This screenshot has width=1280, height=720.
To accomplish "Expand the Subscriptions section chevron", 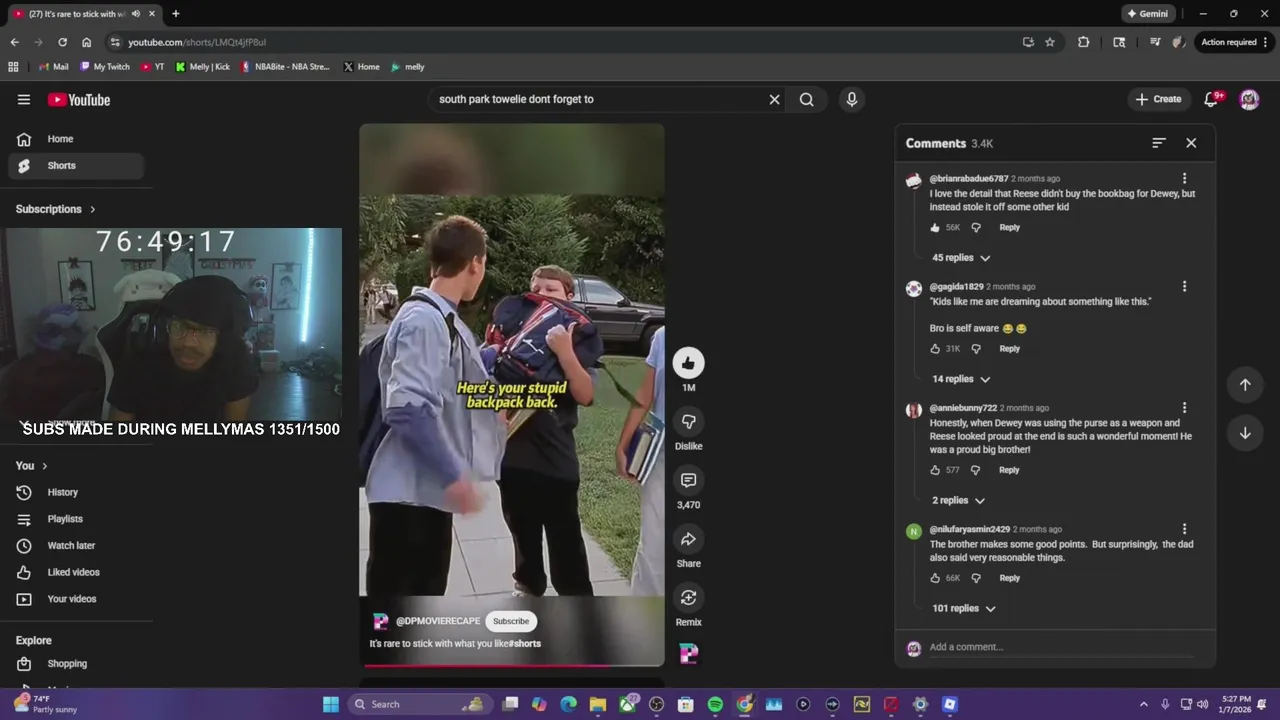I will [93, 209].
